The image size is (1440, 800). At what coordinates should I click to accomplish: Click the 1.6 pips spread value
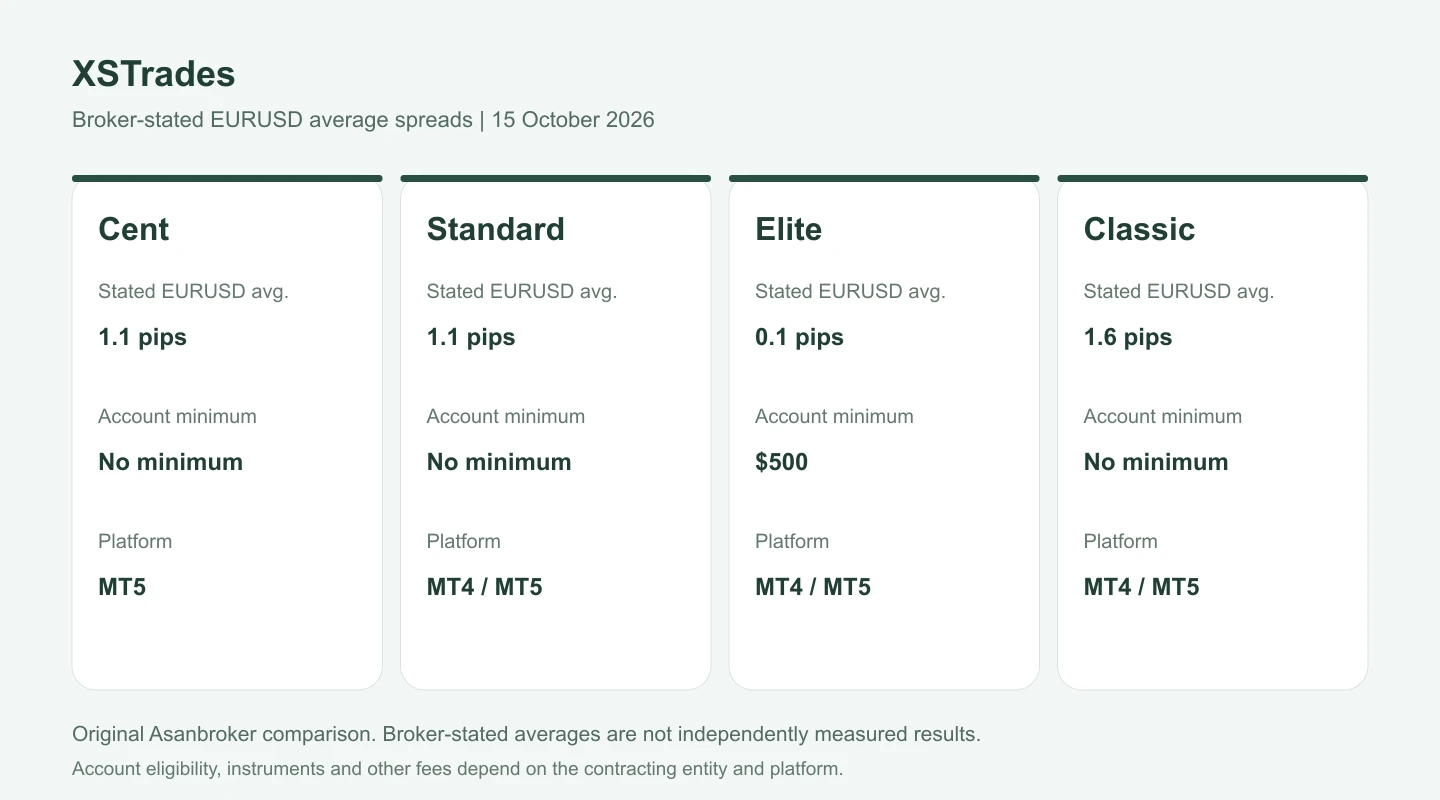point(1128,337)
